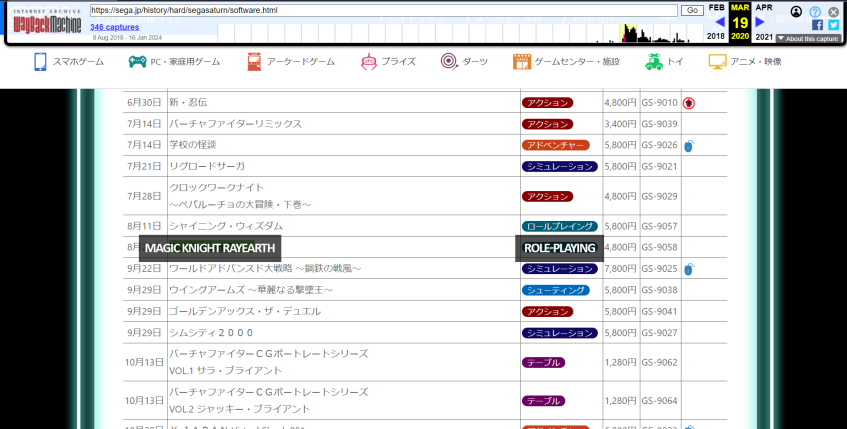This screenshot has width=847, height=429.
Task: Share capture on Twitter icon
Action: [x=833, y=25]
